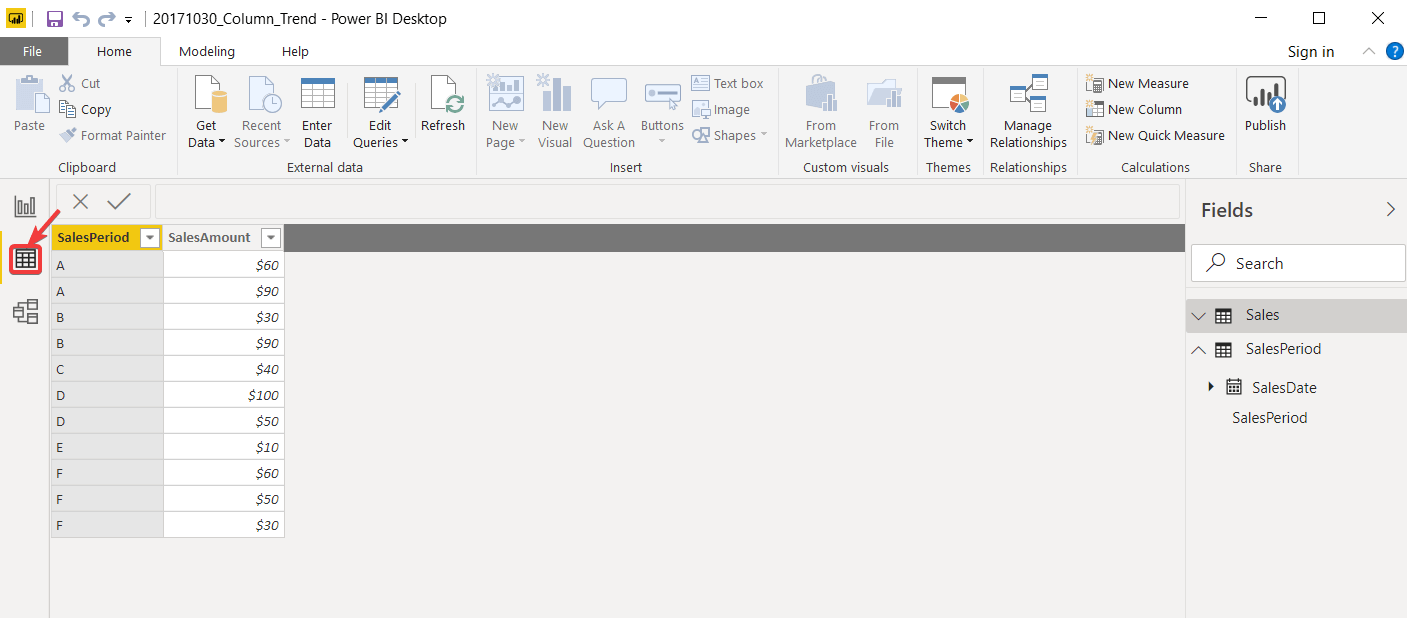Collapse the Fields pane with the chevron
Screen dimensions: 1407x618
[1390, 209]
